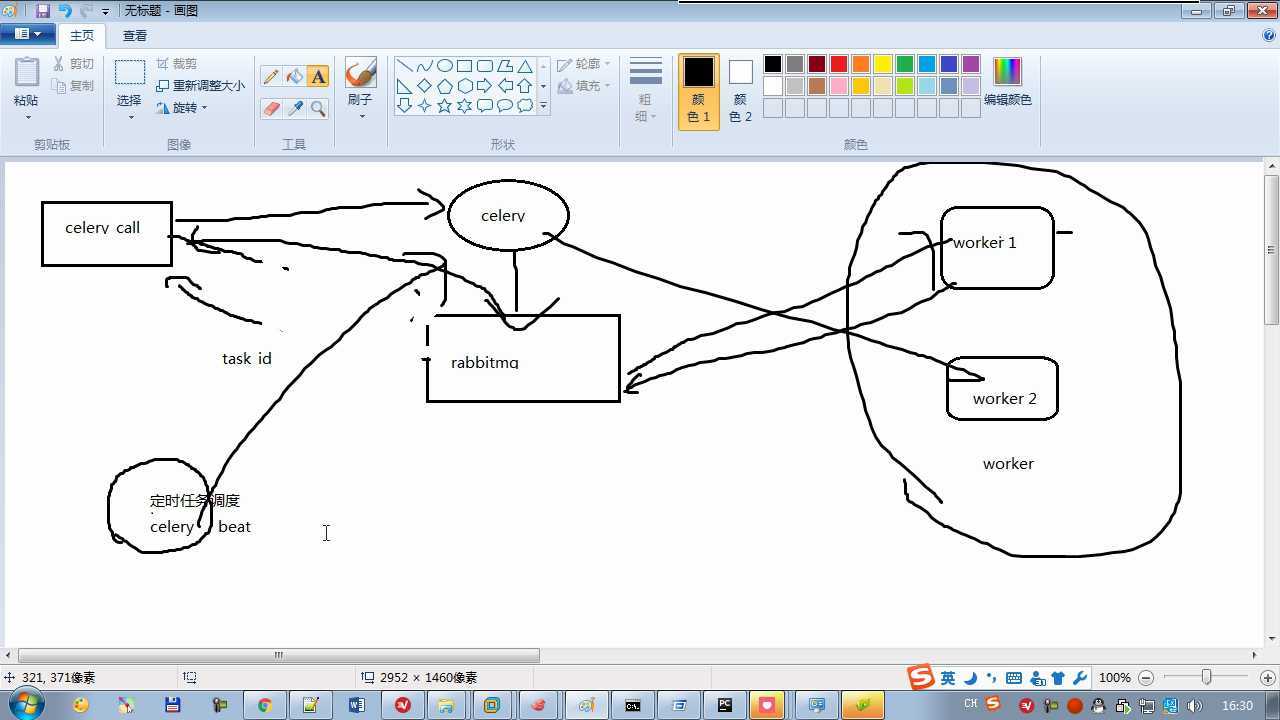1280x720 pixels.
Task: Open the line Size (粗细) dropdown
Action: click(646, 91)
